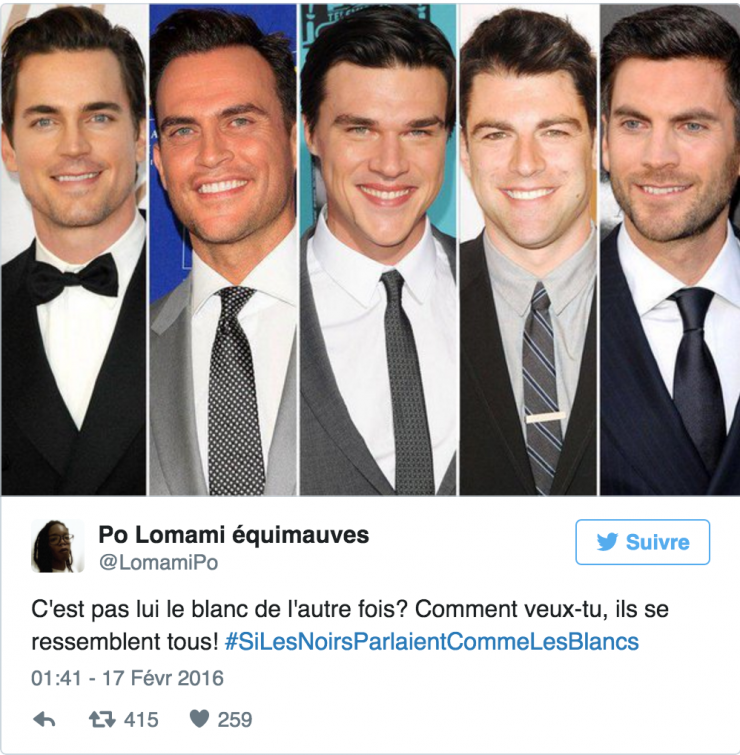Open the tweet timestamp 01:41 - 17 Févr 2016
740x755 pixels.
127,678
